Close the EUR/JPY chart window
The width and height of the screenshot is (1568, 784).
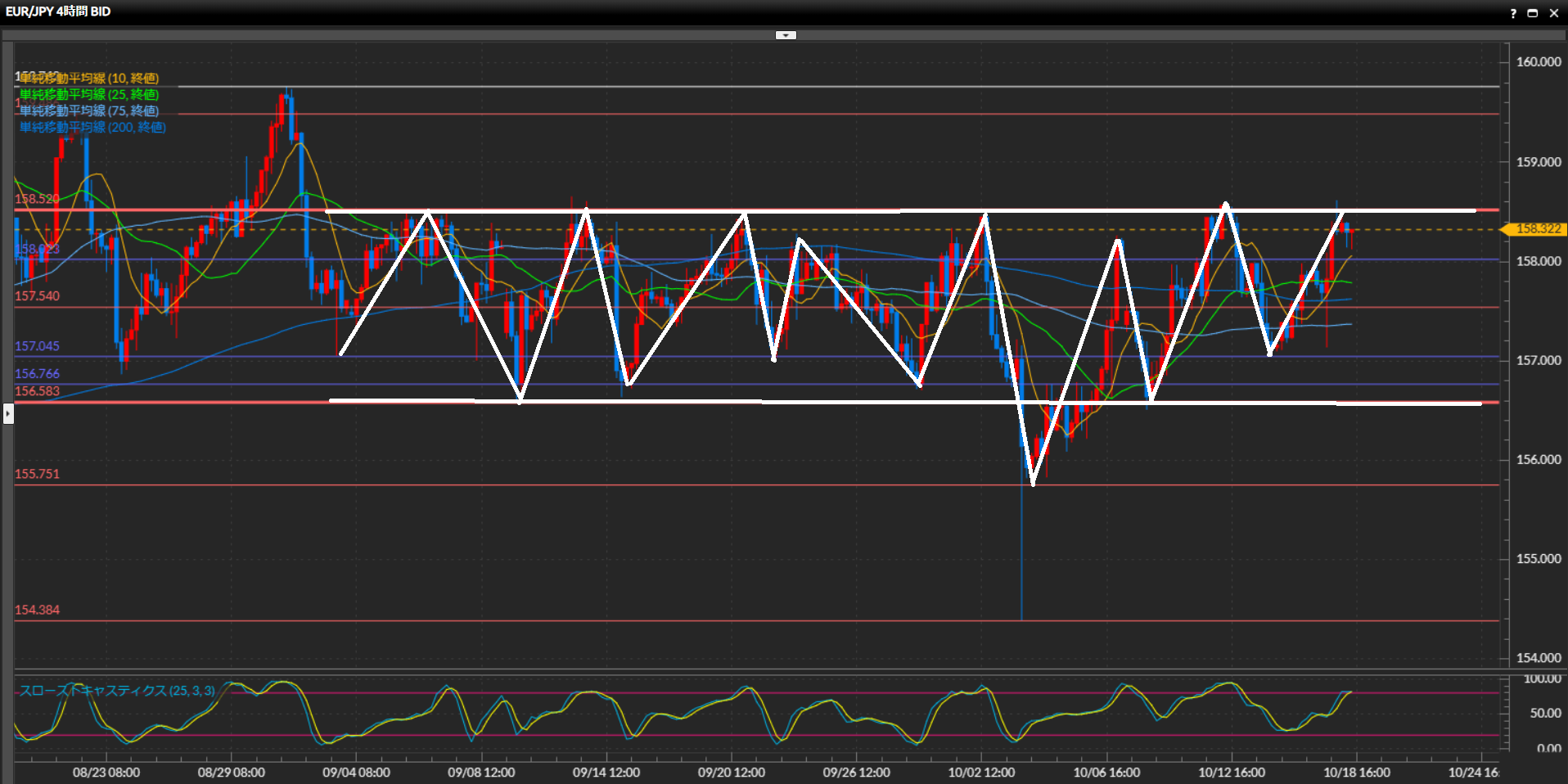pos(1554,13)
